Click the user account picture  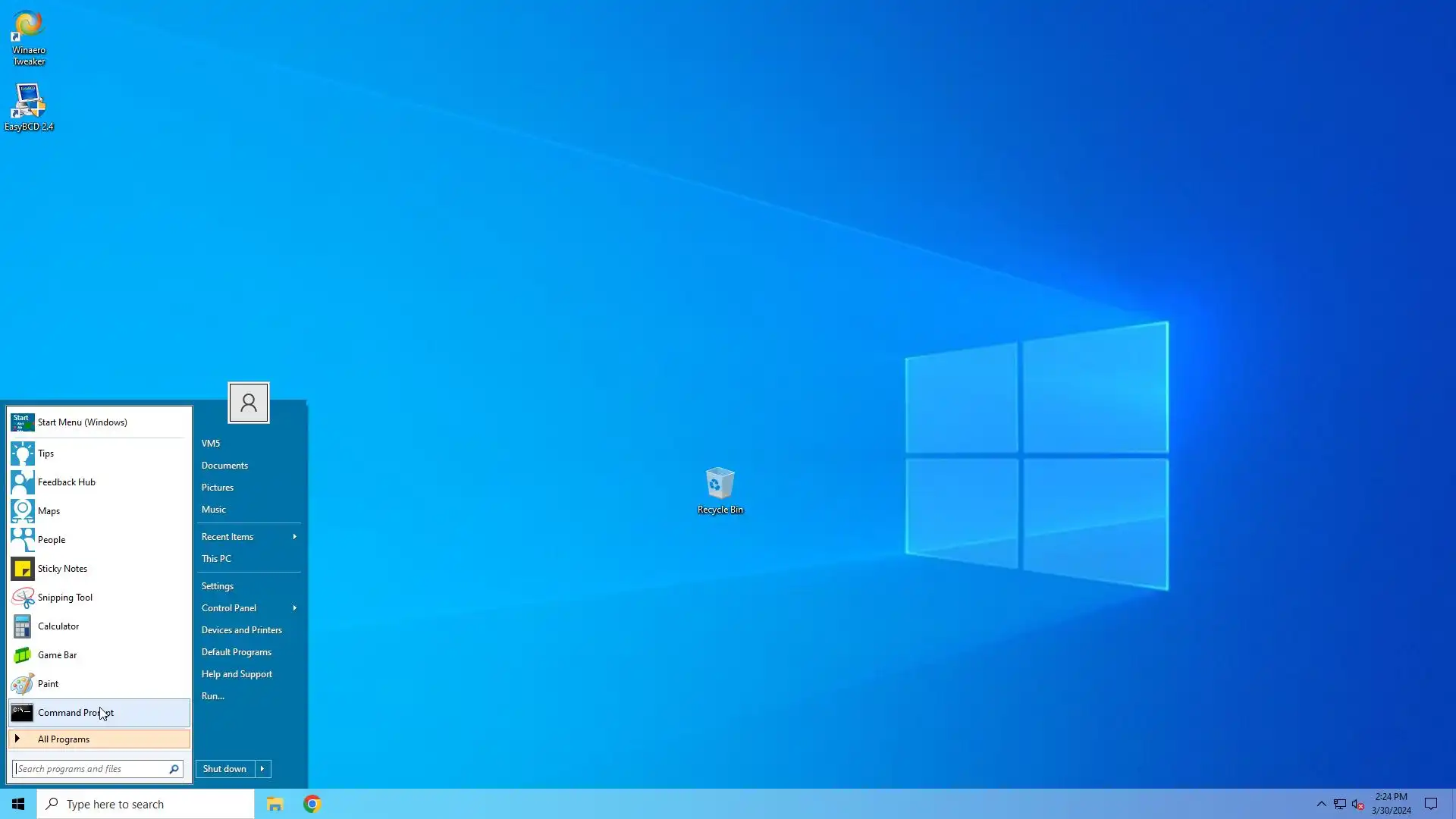click(x=248, y=403)
